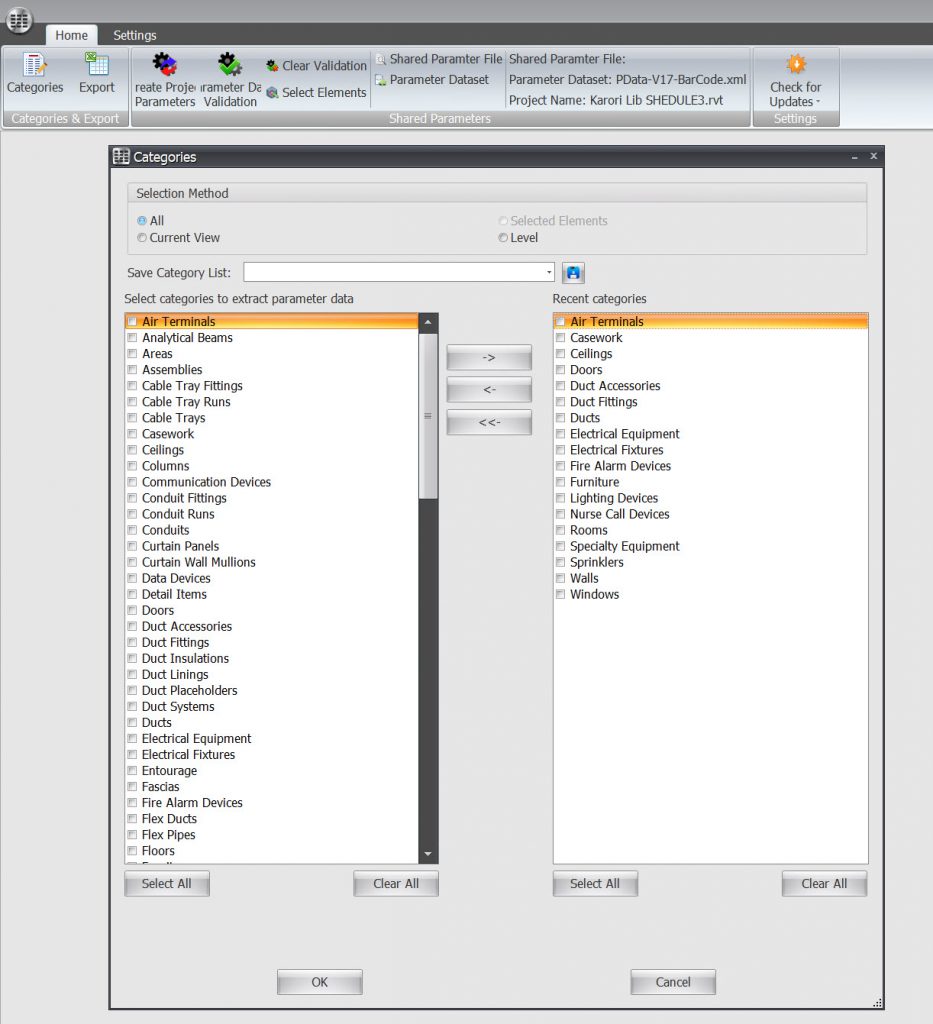Check the Cable Trays category checkbox
The height and width of the screenshot is (1024, 933).
click(132, 418)
